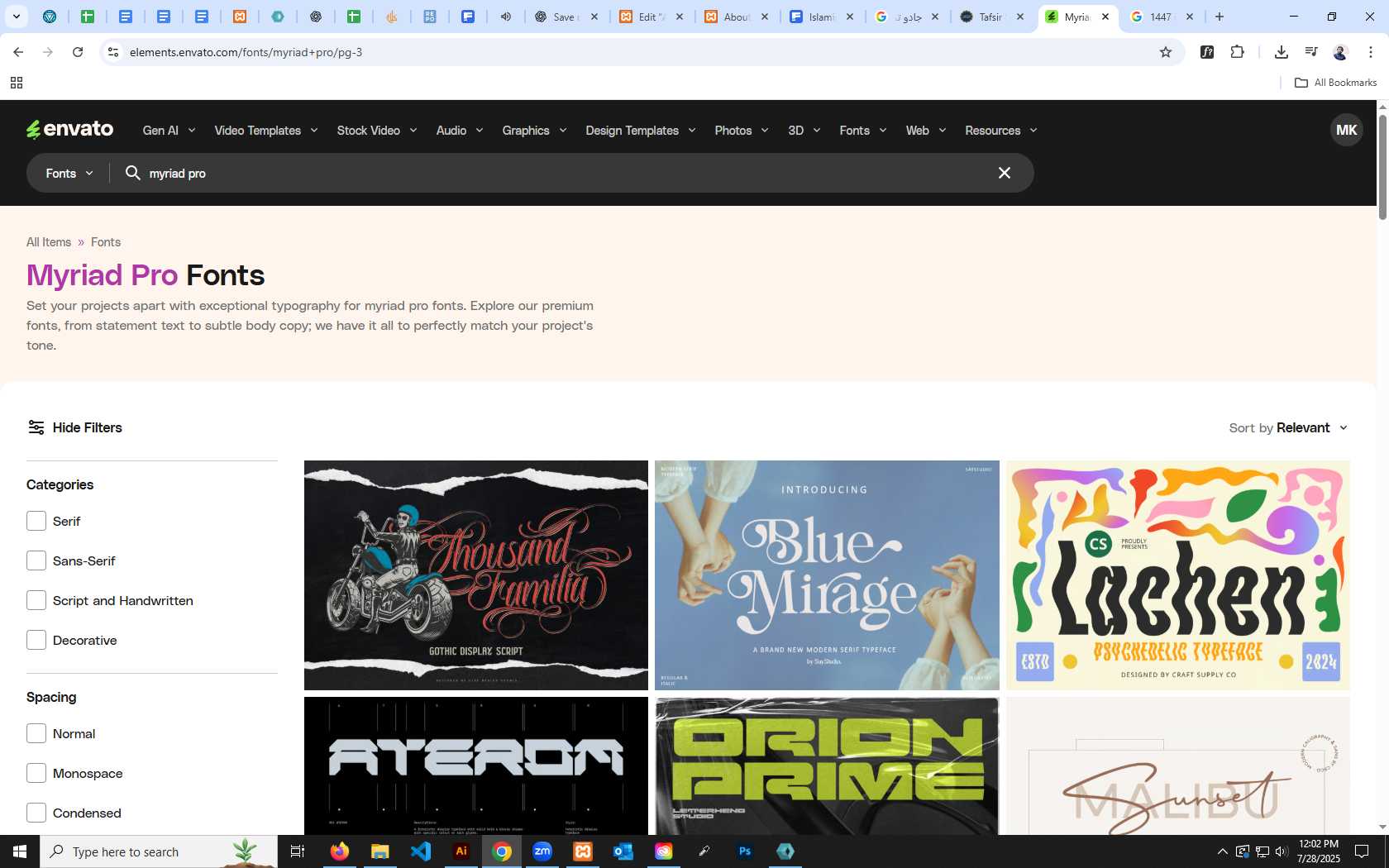Click the Envato logo

[x=69, y=130]
